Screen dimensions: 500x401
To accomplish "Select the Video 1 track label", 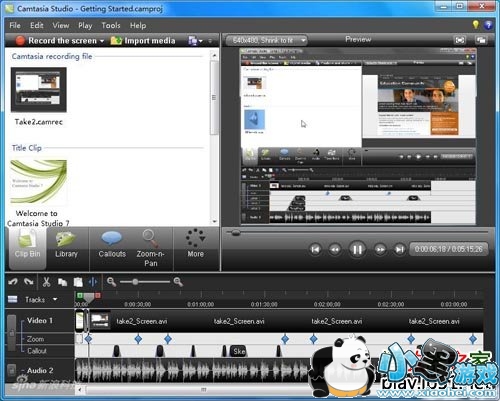I will (40, 321).
